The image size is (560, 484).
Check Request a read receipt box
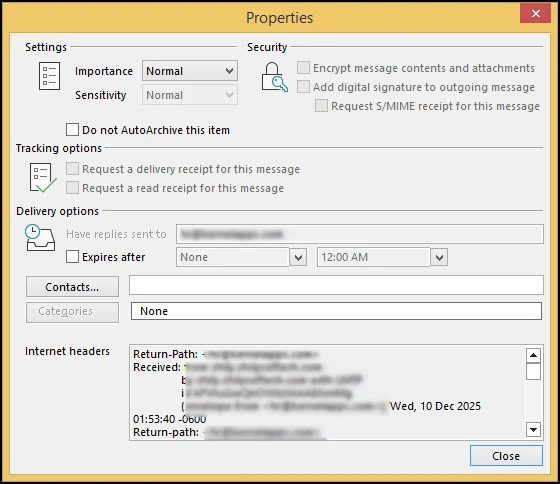72,188
